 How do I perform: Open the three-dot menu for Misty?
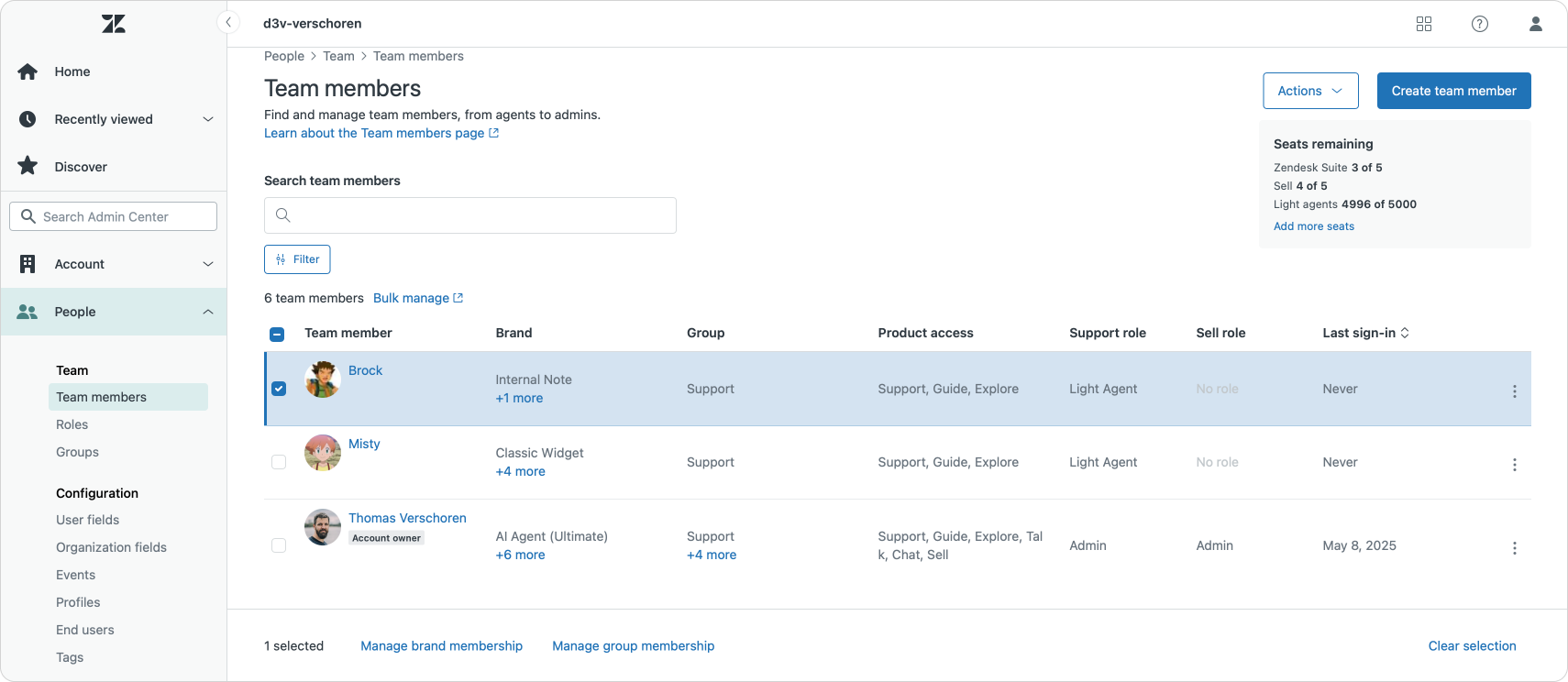pos(1514,465)
